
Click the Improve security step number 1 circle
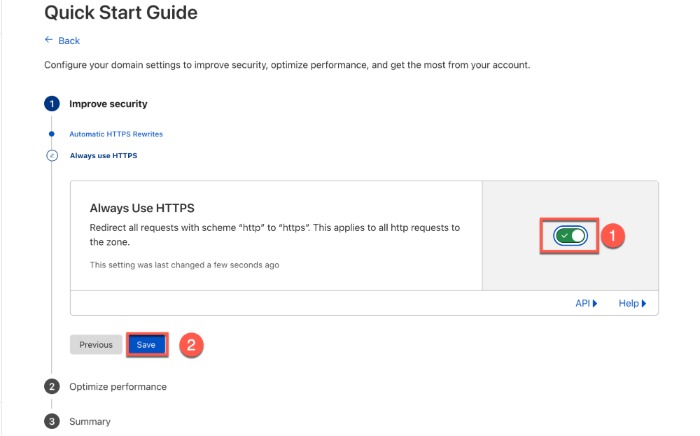pyautogui.click(x=52, y=104)
